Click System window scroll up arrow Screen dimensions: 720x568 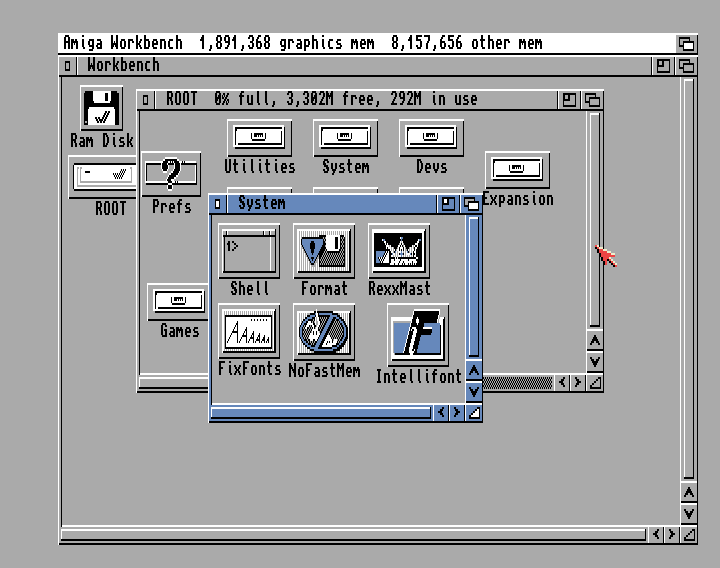click(x=474, y=371)
